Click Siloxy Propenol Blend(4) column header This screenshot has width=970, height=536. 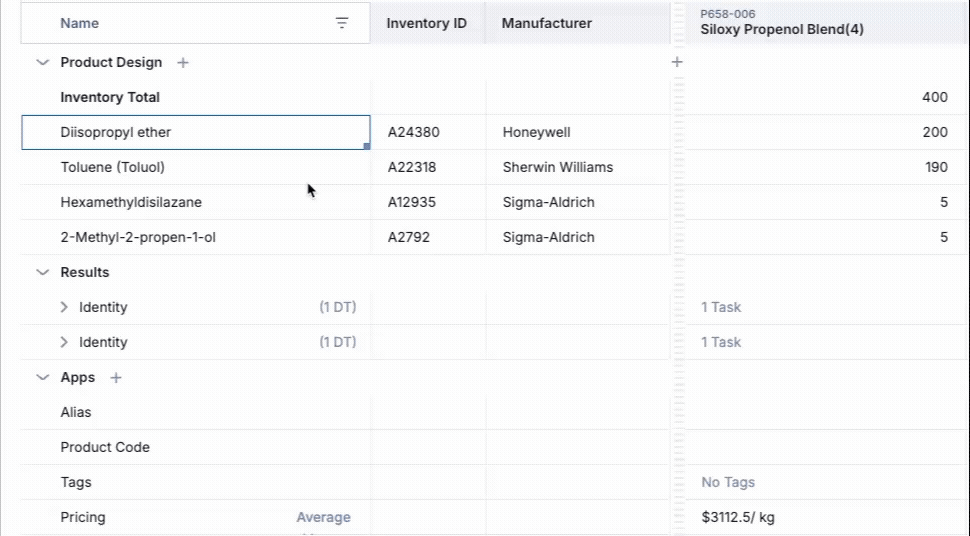(782, 30)
